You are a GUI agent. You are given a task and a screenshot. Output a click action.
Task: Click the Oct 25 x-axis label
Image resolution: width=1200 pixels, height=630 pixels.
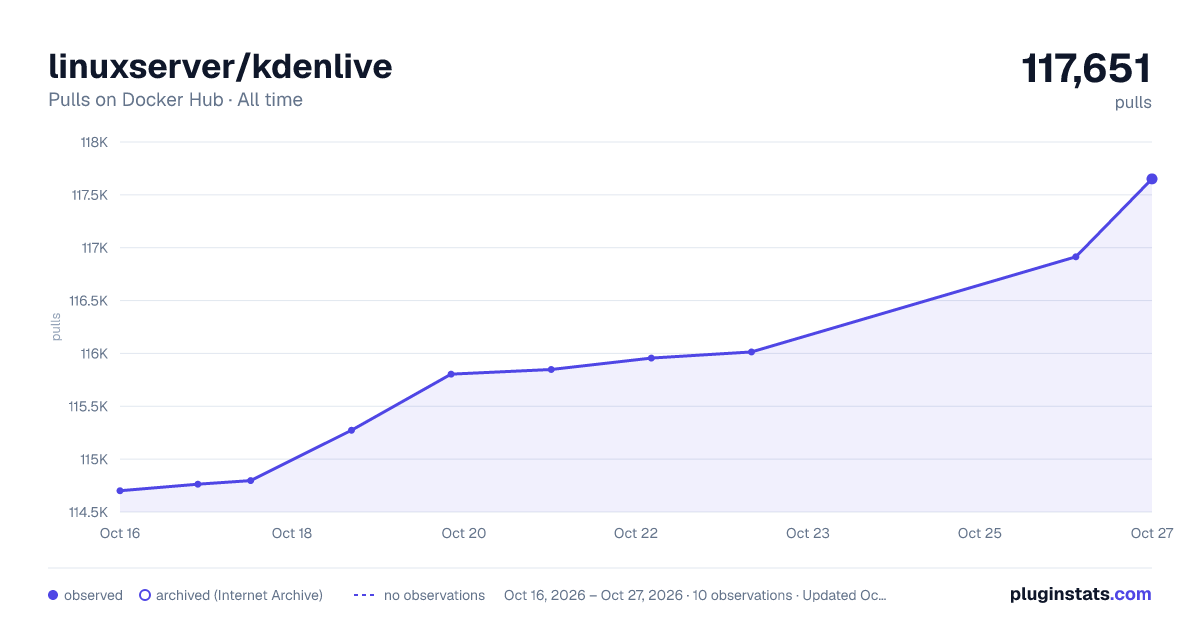click(x=980, y=533)
